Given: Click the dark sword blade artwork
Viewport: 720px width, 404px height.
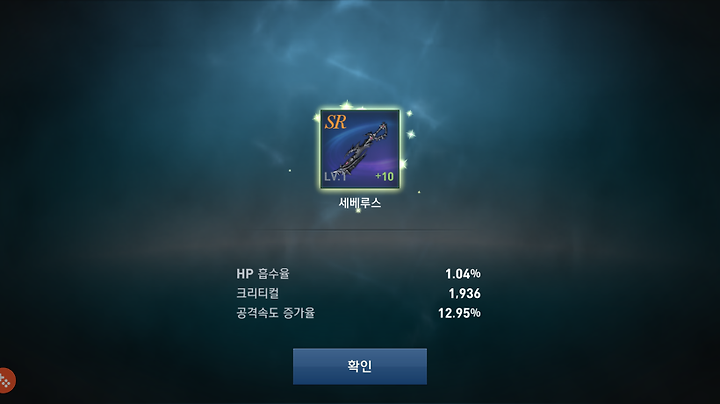Looking at the screenshot, I should [362, 150].
